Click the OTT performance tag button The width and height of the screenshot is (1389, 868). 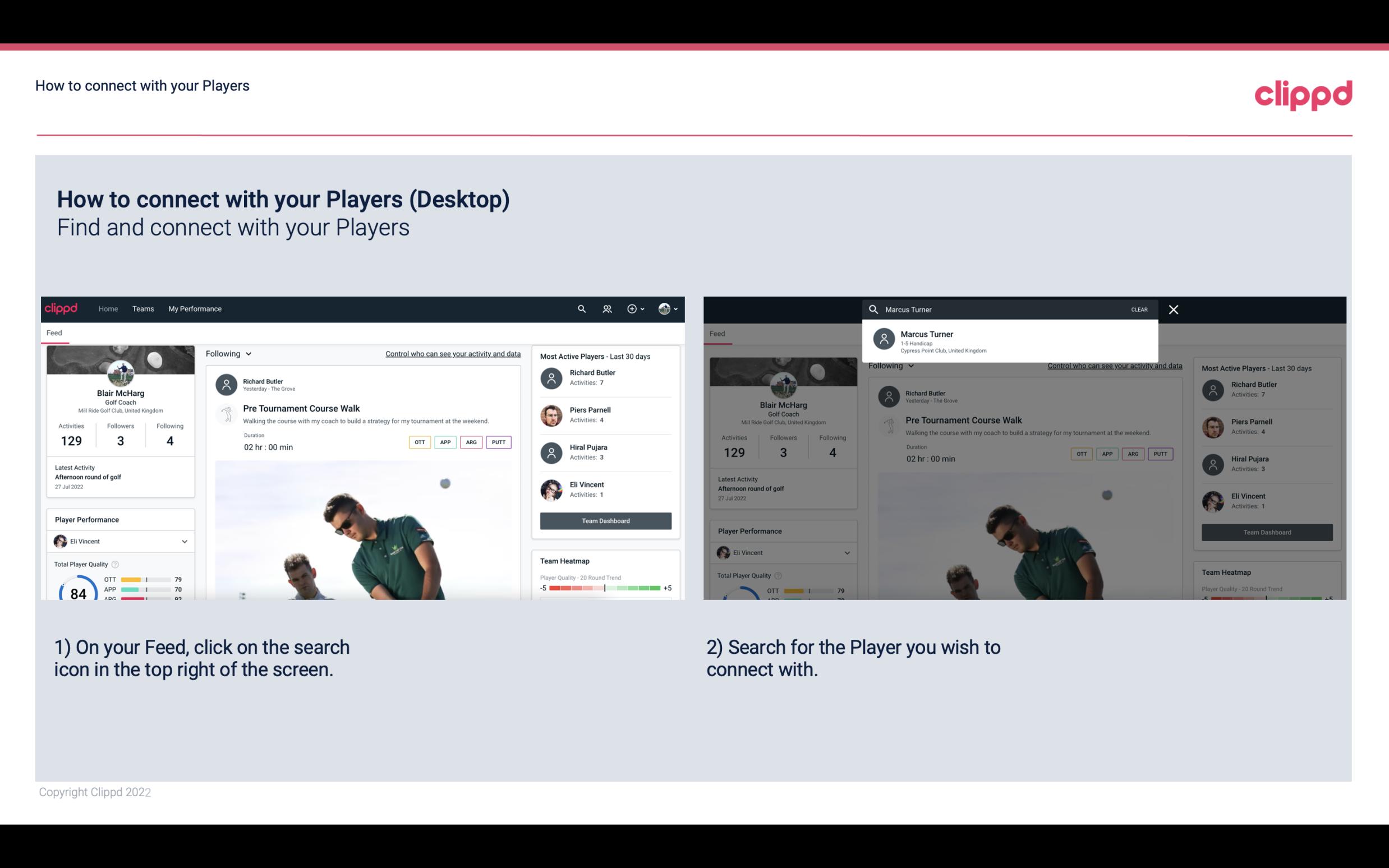(x=419, y=442)
